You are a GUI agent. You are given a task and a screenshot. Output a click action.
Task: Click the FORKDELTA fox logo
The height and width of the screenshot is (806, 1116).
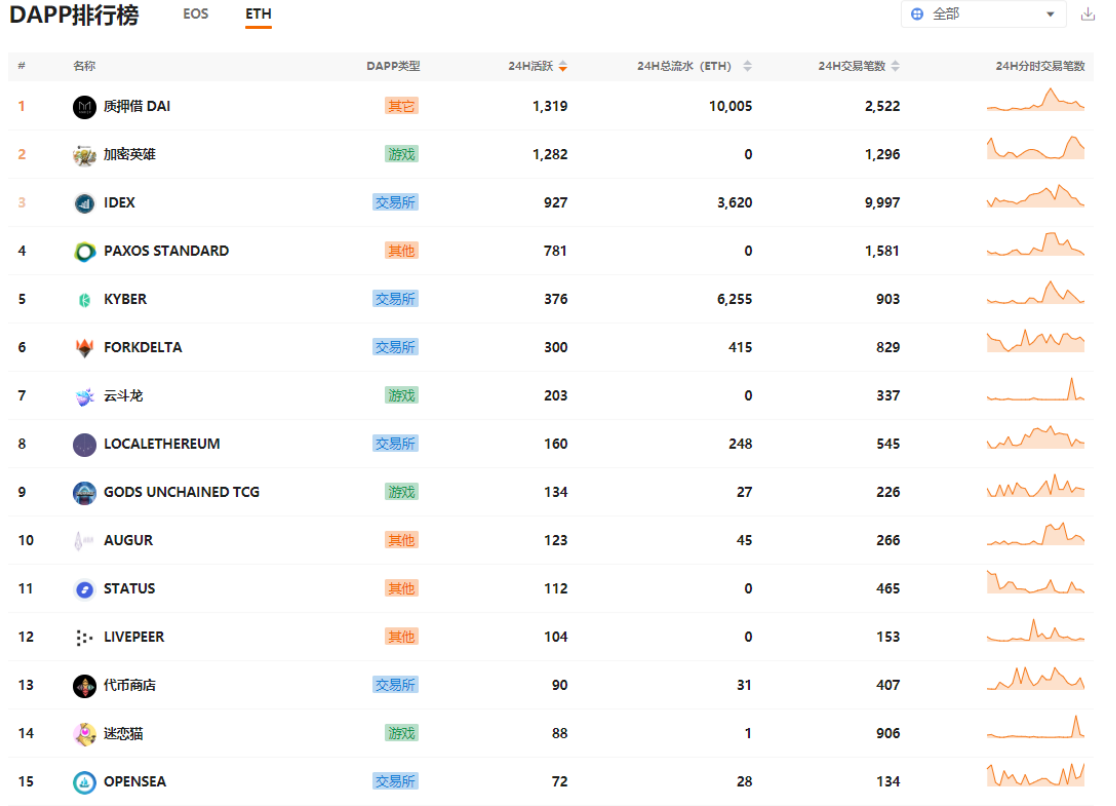coord(84,348)
